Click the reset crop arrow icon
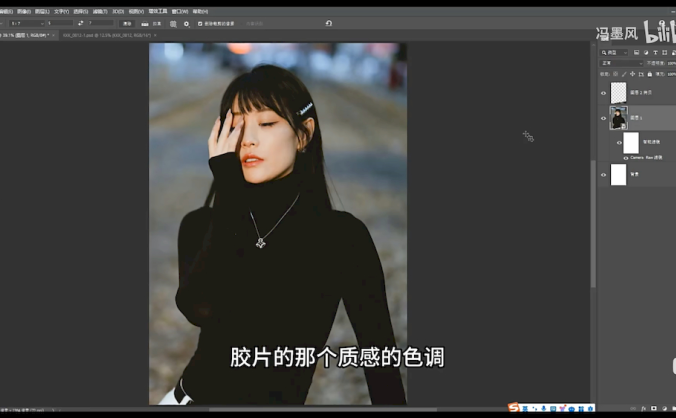Viewport: 676px width, 418px height. click(329, 23)
